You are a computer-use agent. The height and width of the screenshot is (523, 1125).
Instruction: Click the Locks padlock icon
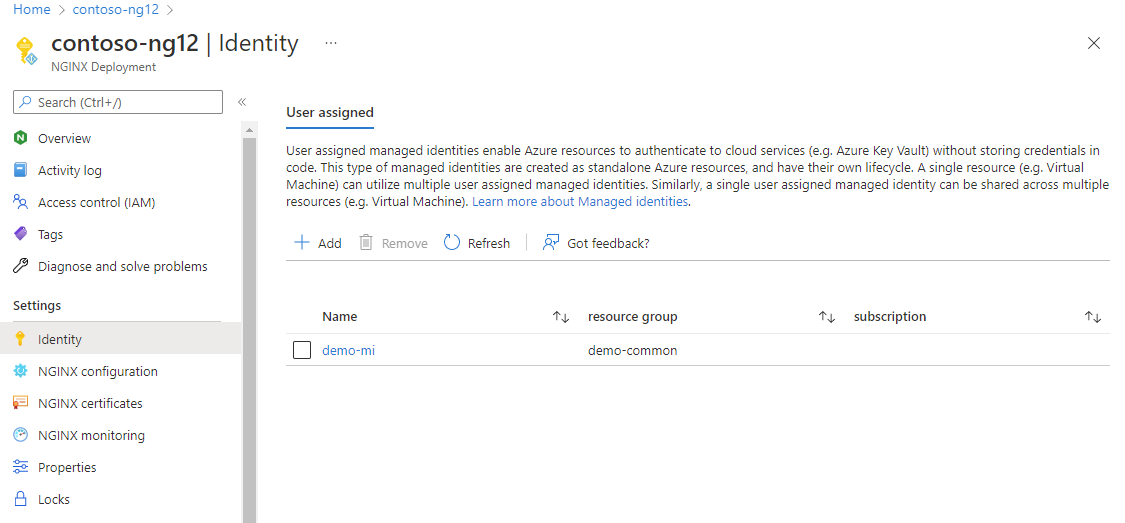point(21,499)
